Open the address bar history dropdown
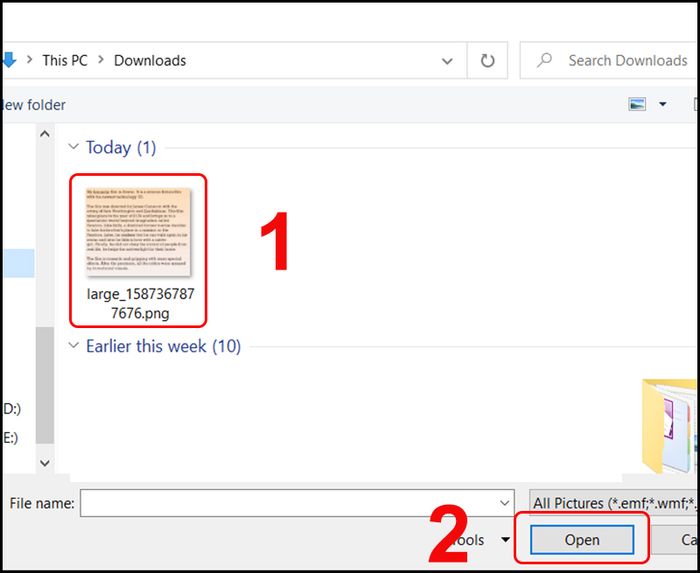This screenshot has width=700, height=573. (447, 61)
